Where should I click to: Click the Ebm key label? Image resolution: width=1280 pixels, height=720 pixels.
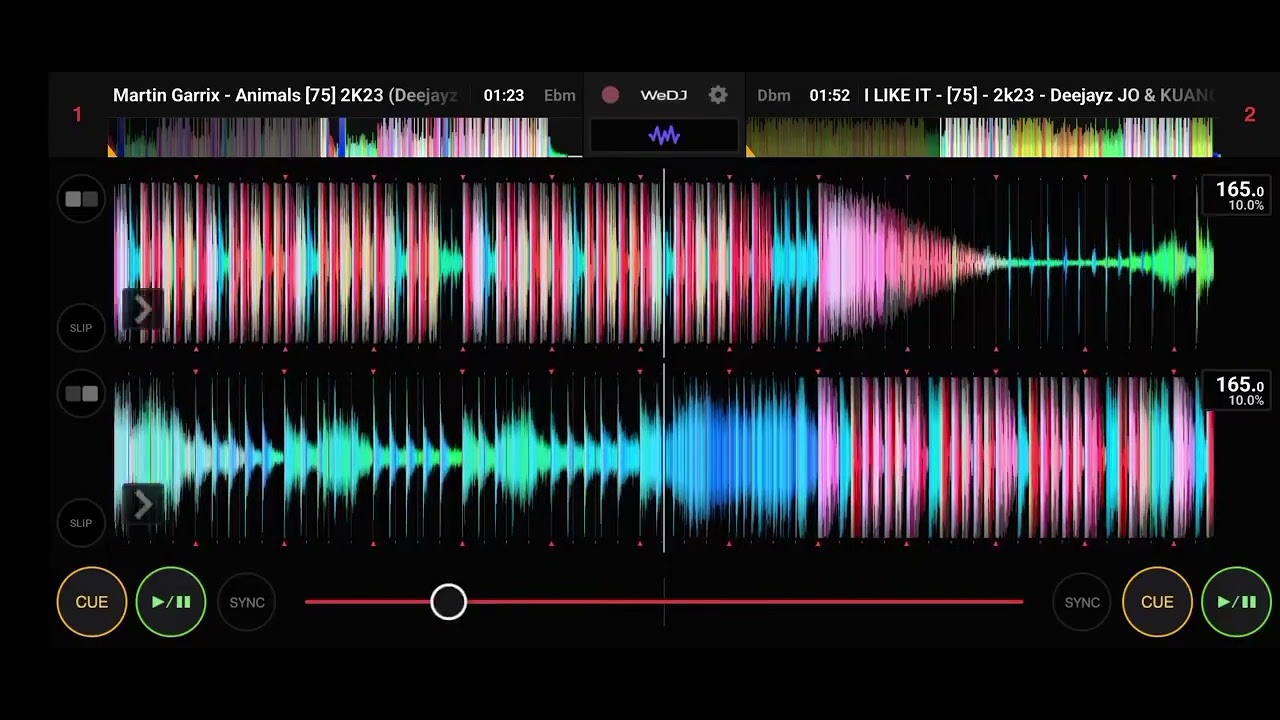560,95
